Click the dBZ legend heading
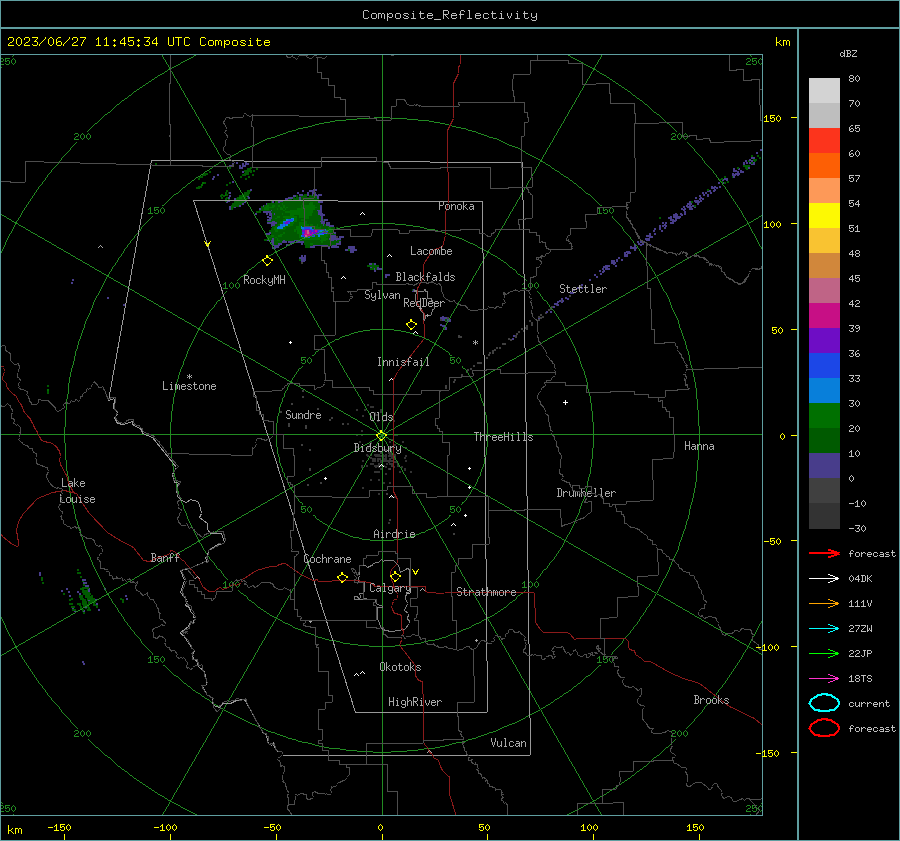The image size is (900, 841). click(x=848, y=54)
